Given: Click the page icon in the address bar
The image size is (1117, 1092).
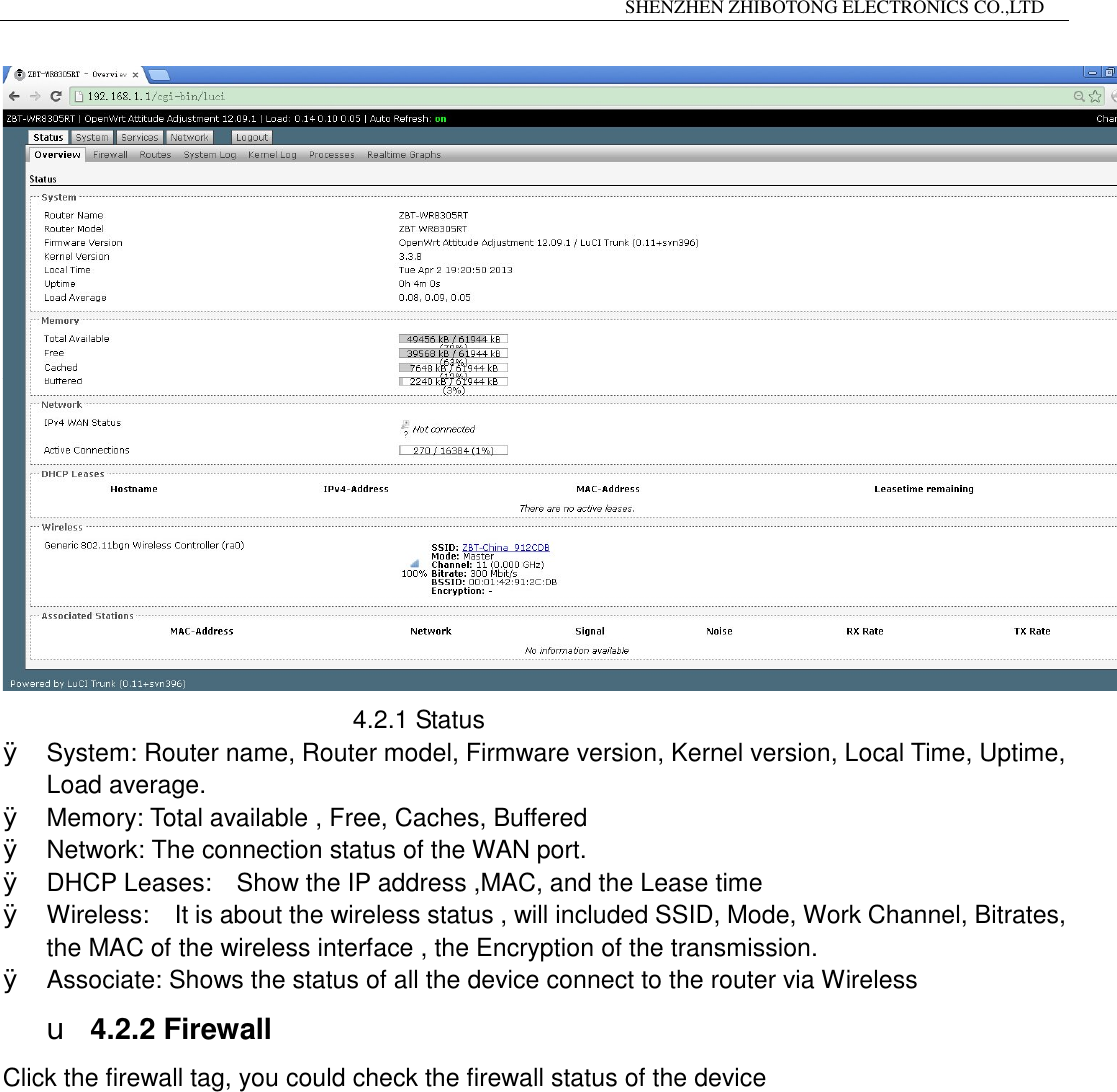Looking at the screenshot, I should click(x=77, y=95).
